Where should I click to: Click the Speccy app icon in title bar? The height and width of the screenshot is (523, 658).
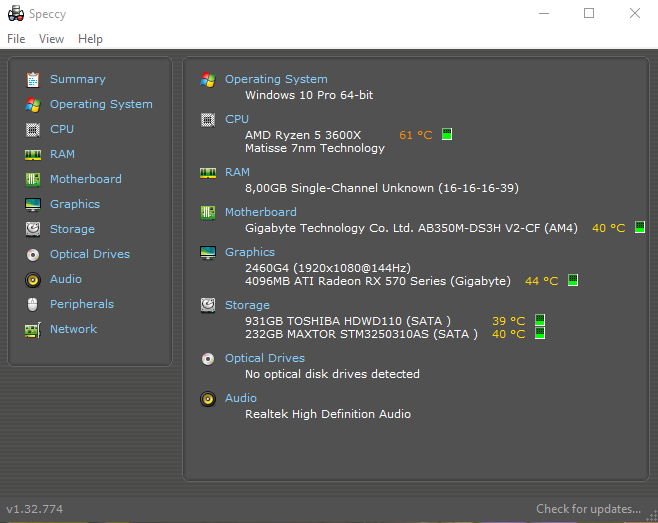coord(16,13)
